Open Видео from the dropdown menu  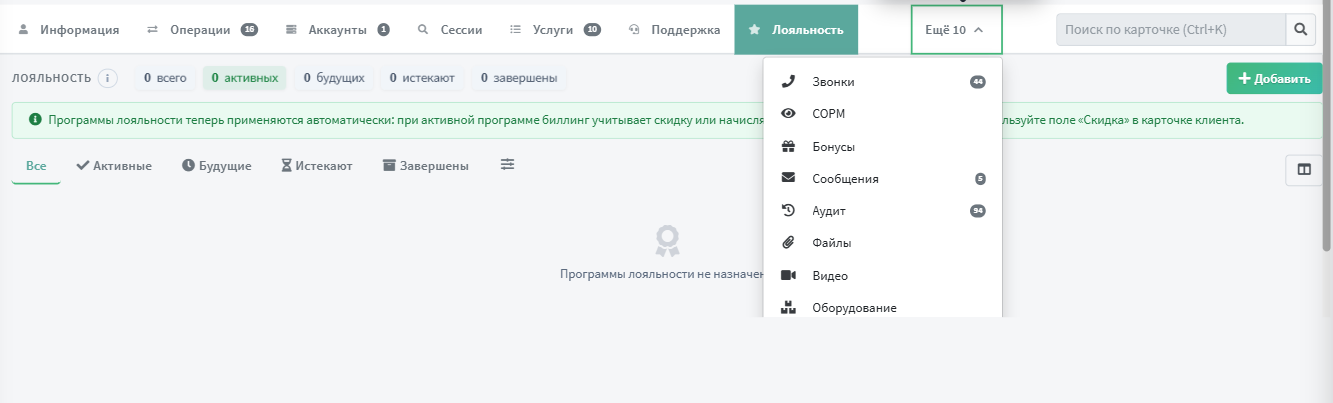coord(882,276)
